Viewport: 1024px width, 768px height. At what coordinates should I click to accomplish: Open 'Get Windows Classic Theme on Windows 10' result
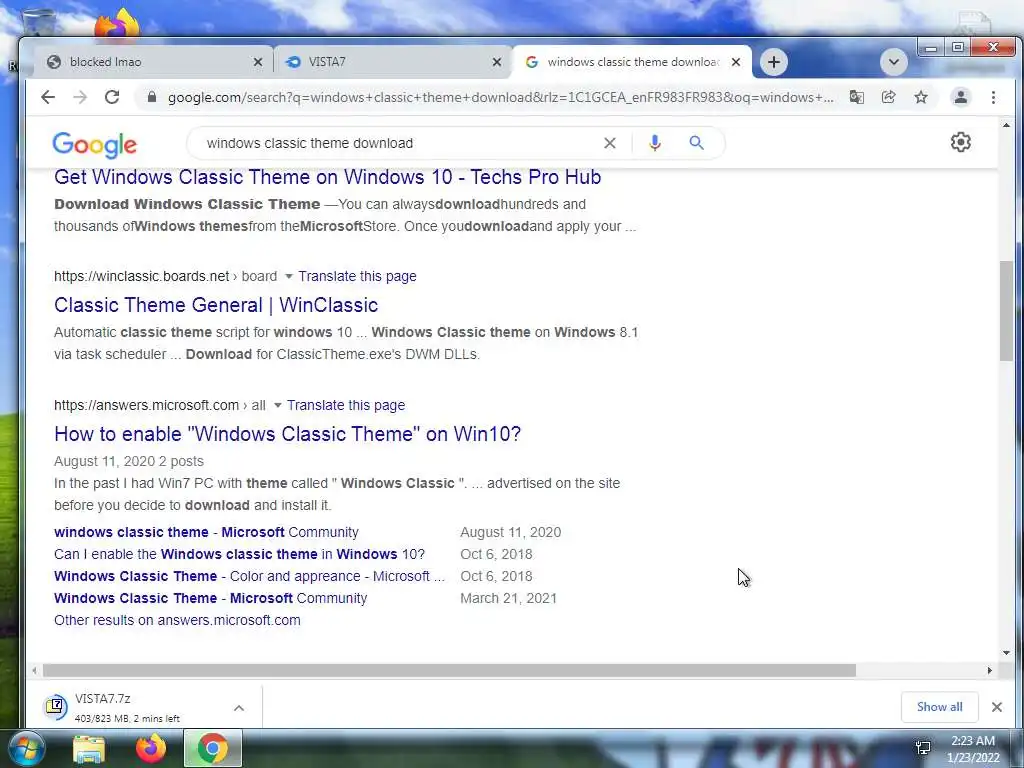[327, 177]
